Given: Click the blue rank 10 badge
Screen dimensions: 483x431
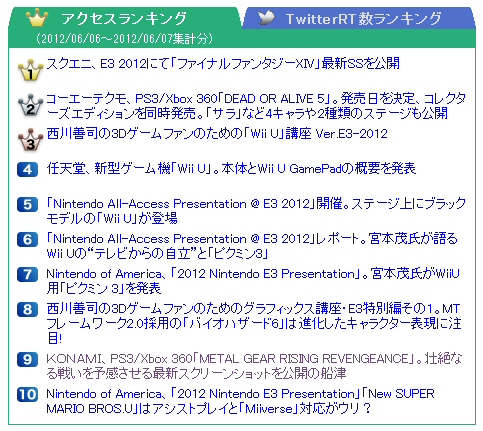Looking at the screenshot, I should point(28,394).
